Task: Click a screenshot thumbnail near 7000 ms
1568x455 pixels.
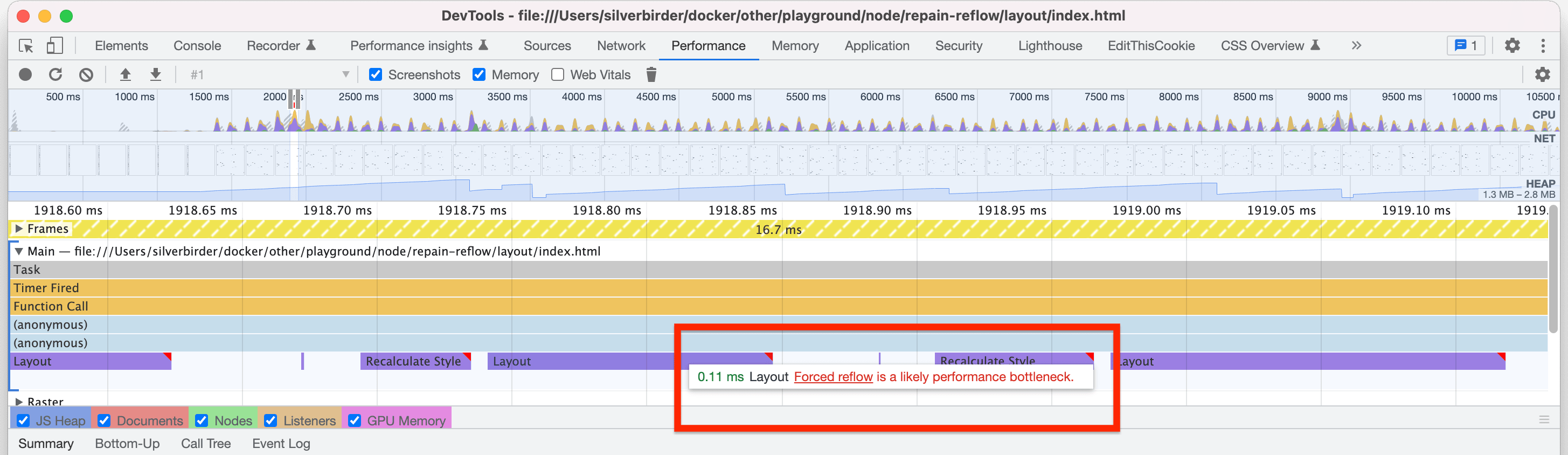Action: tap(1031, 160)
